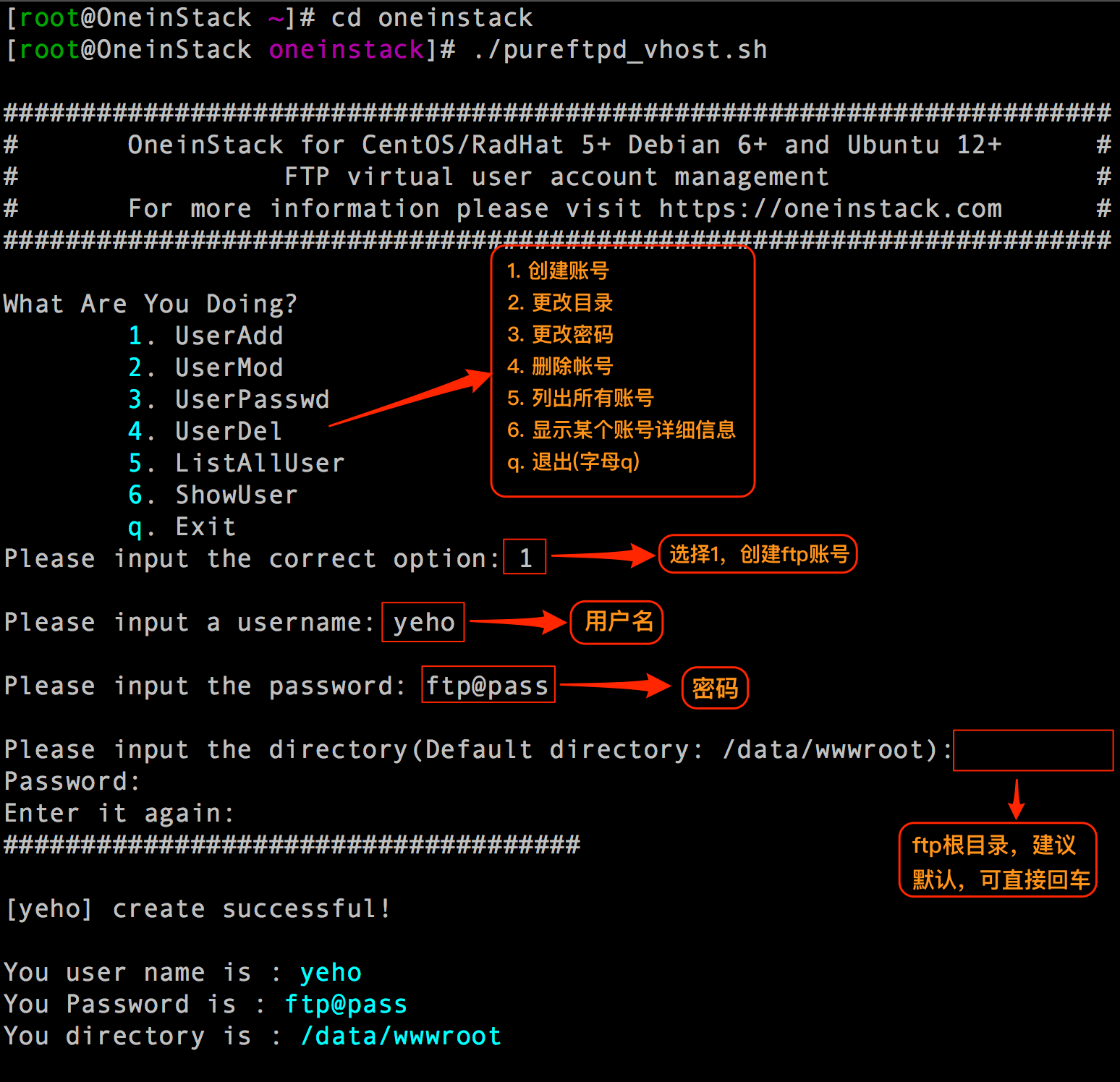Screen dimensions: 1120x1082
Task: Select the 'q. Exit' menu line
Action: (182, 527)
